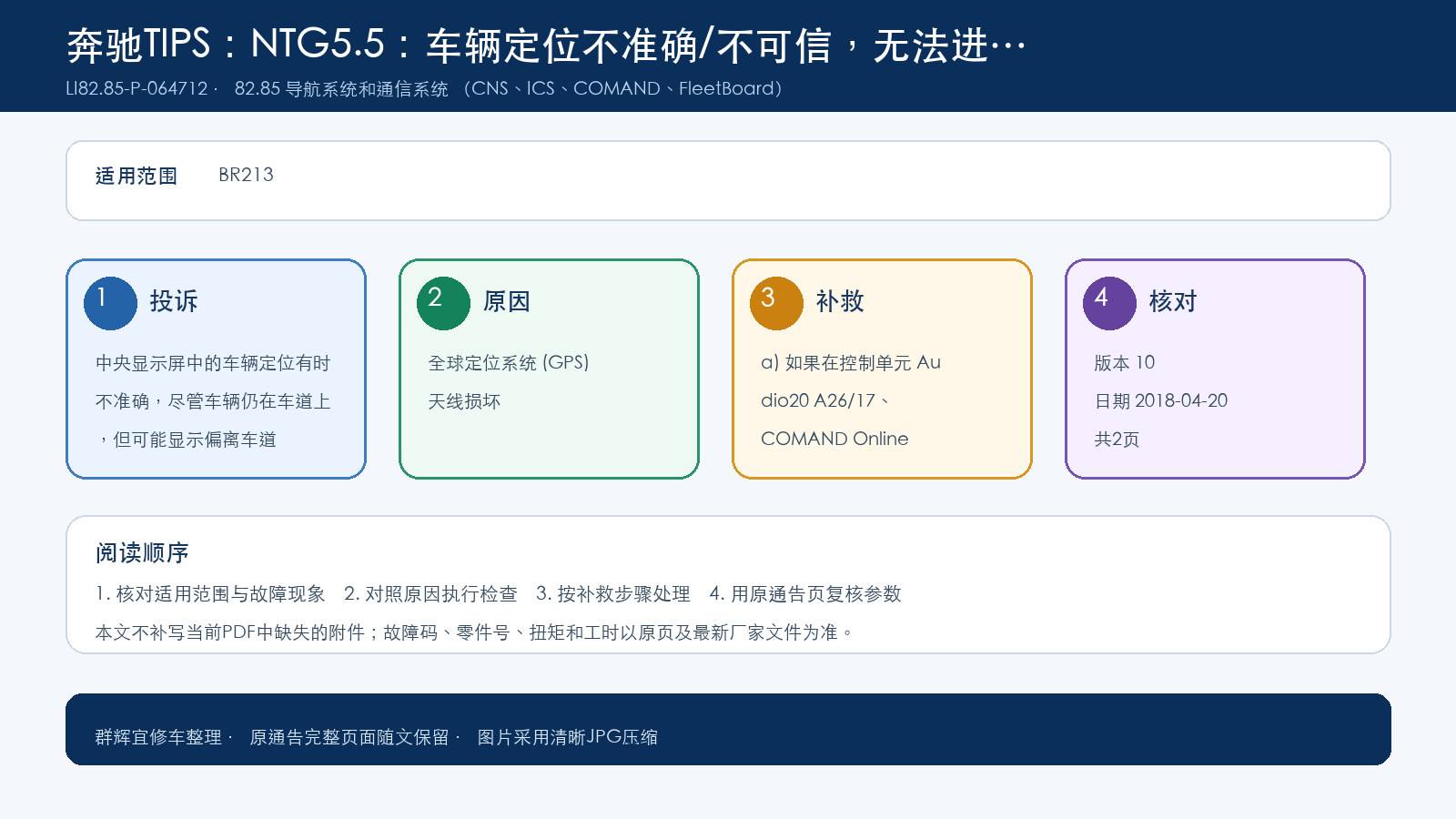Click the BR213 model value
Screen dimensions: 1456x819
pyautogui.click(x=246, y=175)
